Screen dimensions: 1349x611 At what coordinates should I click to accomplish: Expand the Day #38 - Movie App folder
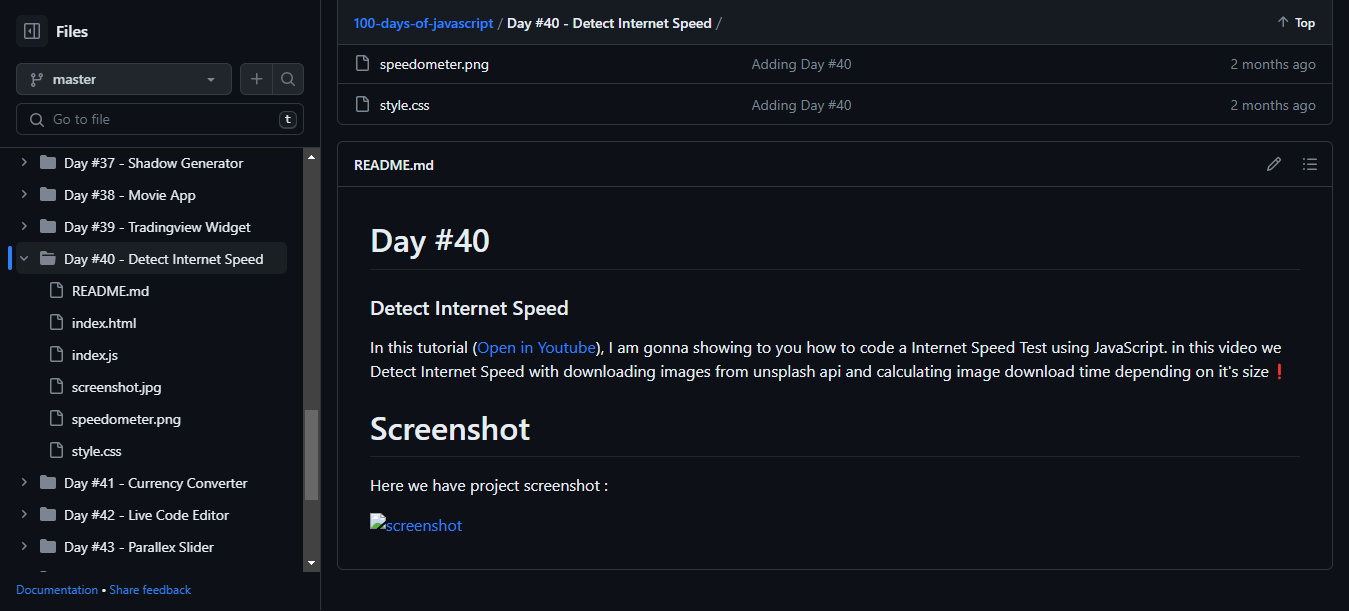coord(23,194)
